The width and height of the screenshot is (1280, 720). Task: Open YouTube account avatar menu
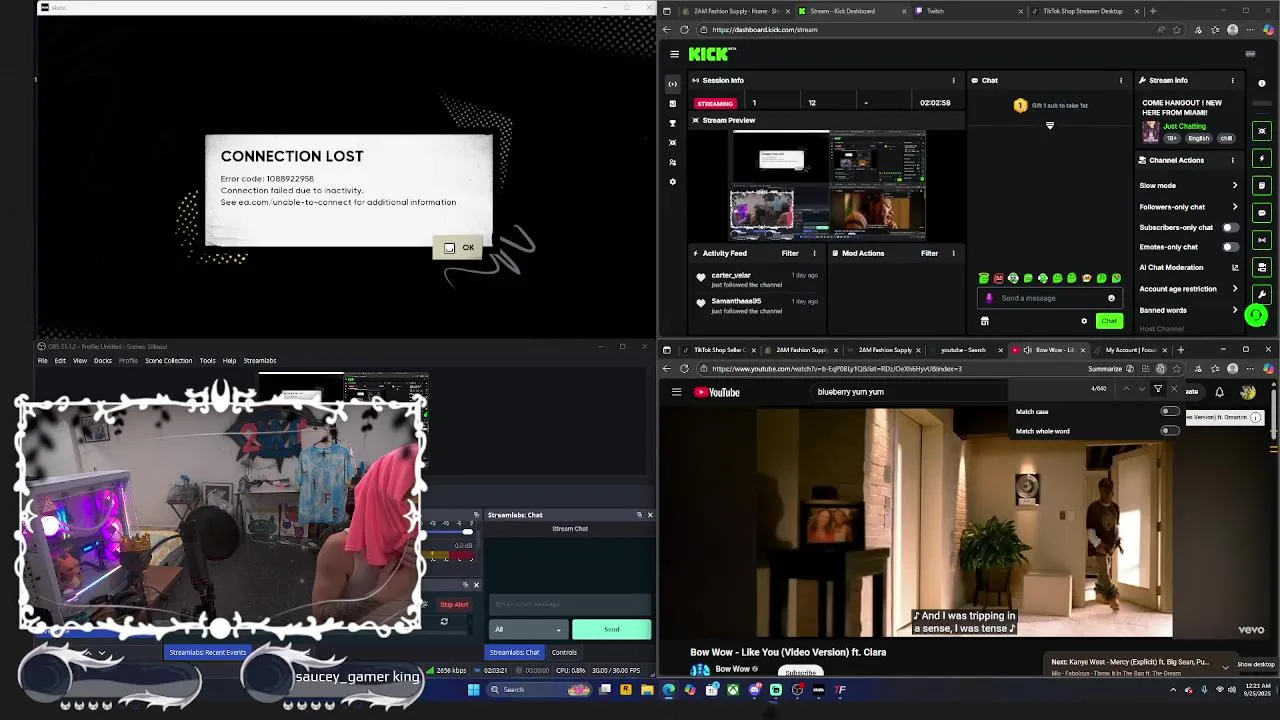[x=1247, y=392]
